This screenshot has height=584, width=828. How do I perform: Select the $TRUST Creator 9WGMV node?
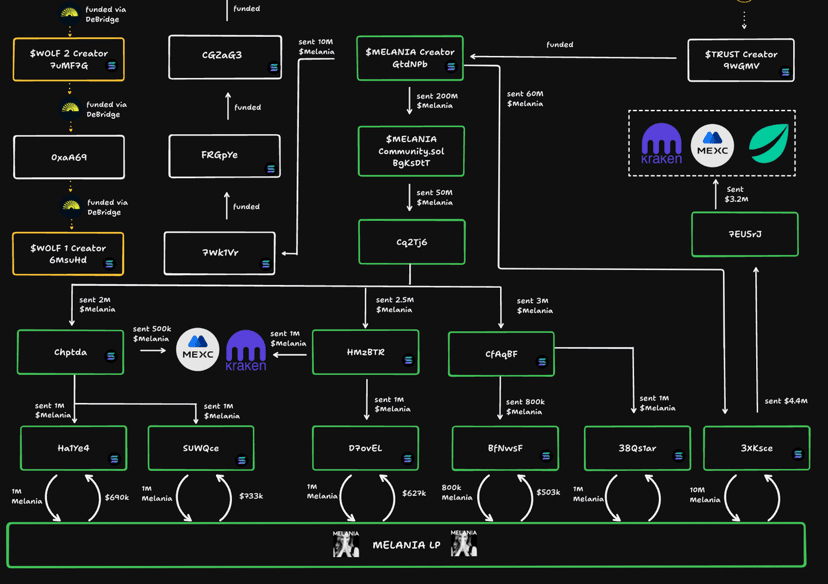point(741,60)
